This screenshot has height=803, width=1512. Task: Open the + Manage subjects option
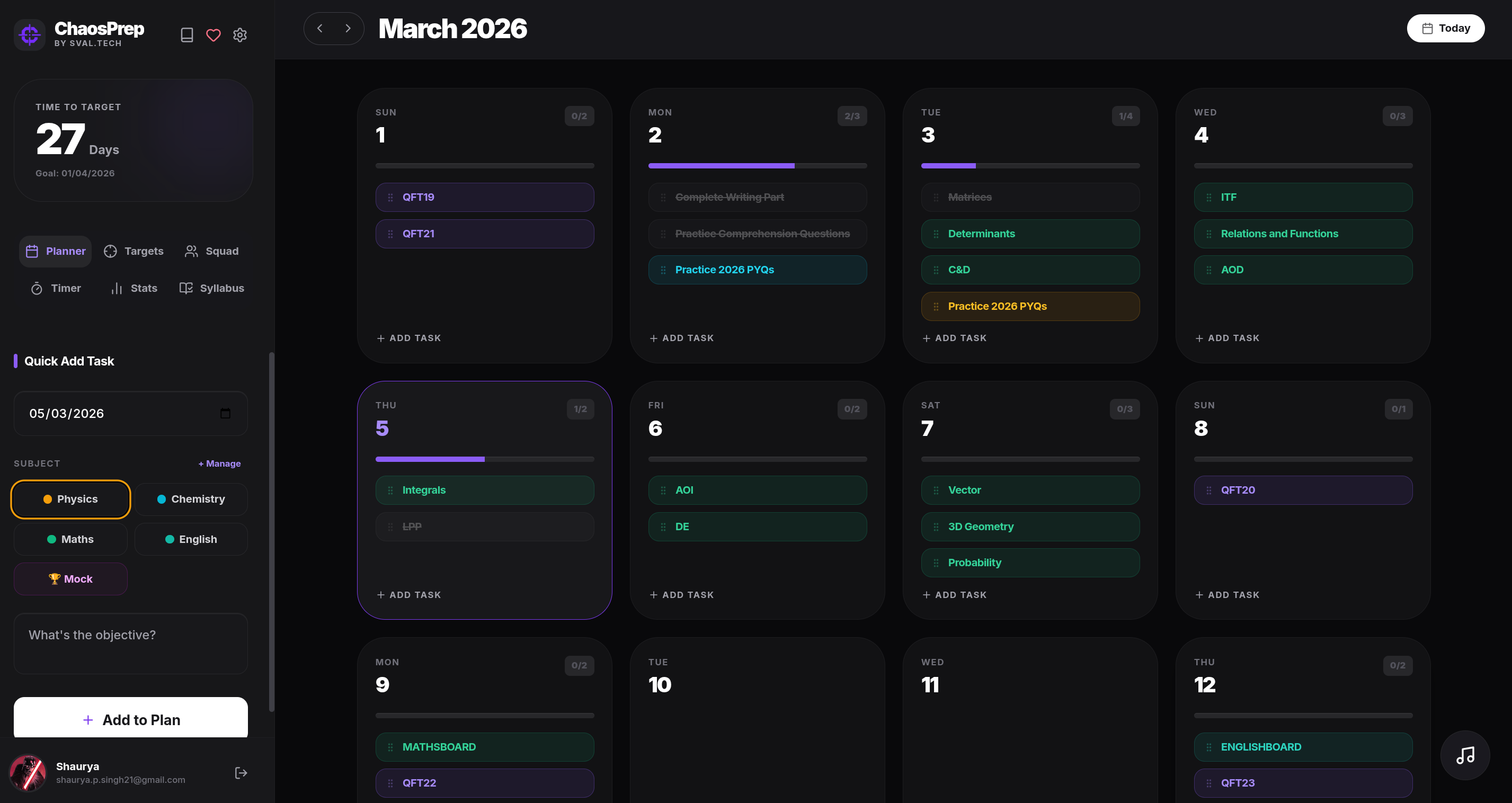tap(219, 463)
